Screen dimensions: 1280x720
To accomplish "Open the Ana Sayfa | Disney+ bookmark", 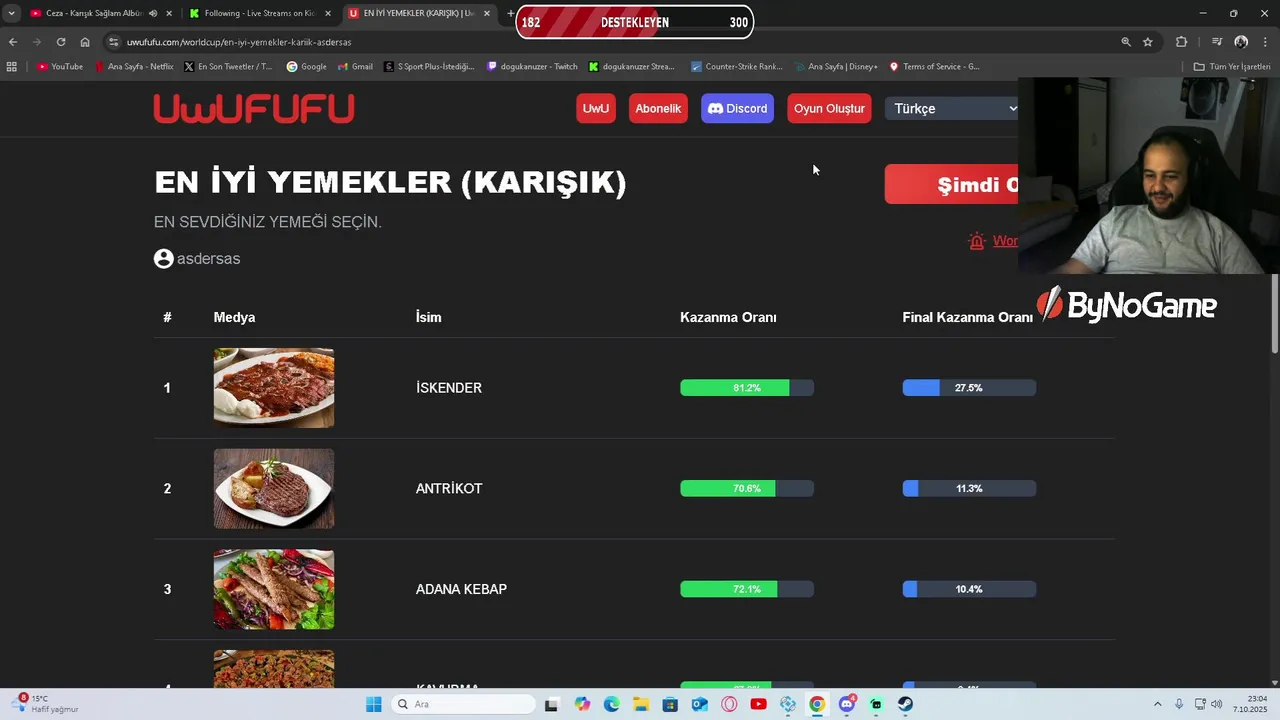I will point(836,67).
